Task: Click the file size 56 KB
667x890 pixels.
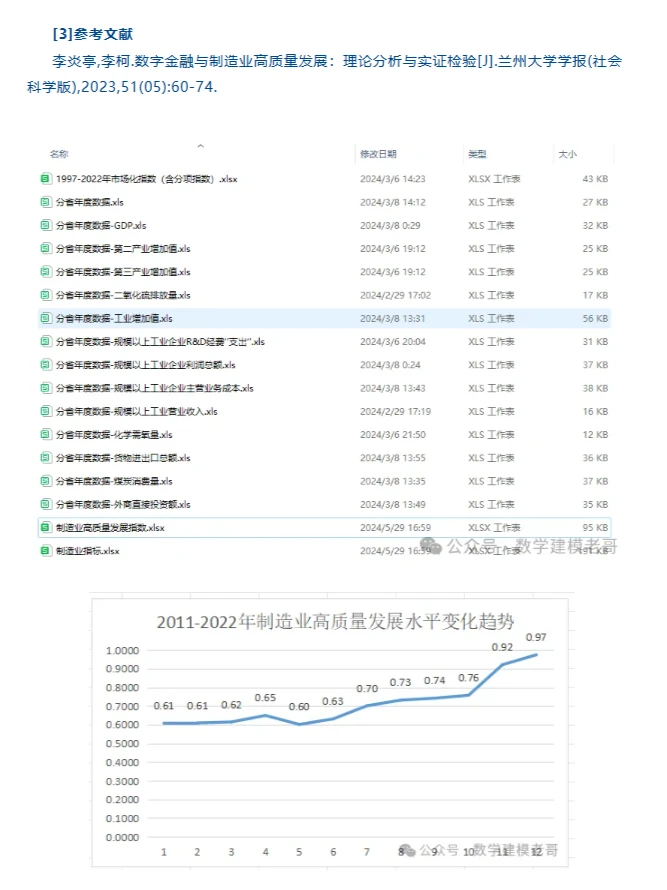Action: pyautogui.click(x=595, y=318)
